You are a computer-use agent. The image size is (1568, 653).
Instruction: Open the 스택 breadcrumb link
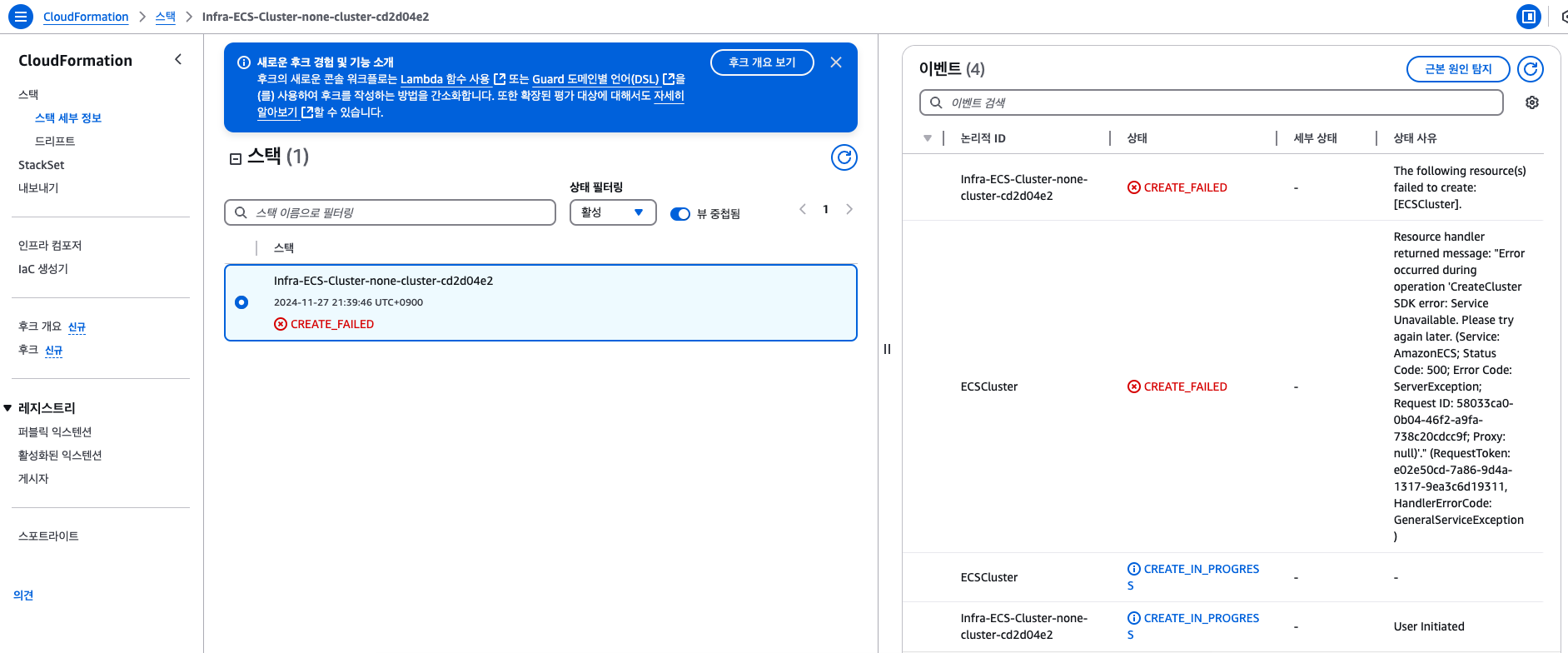coord(166,17)
